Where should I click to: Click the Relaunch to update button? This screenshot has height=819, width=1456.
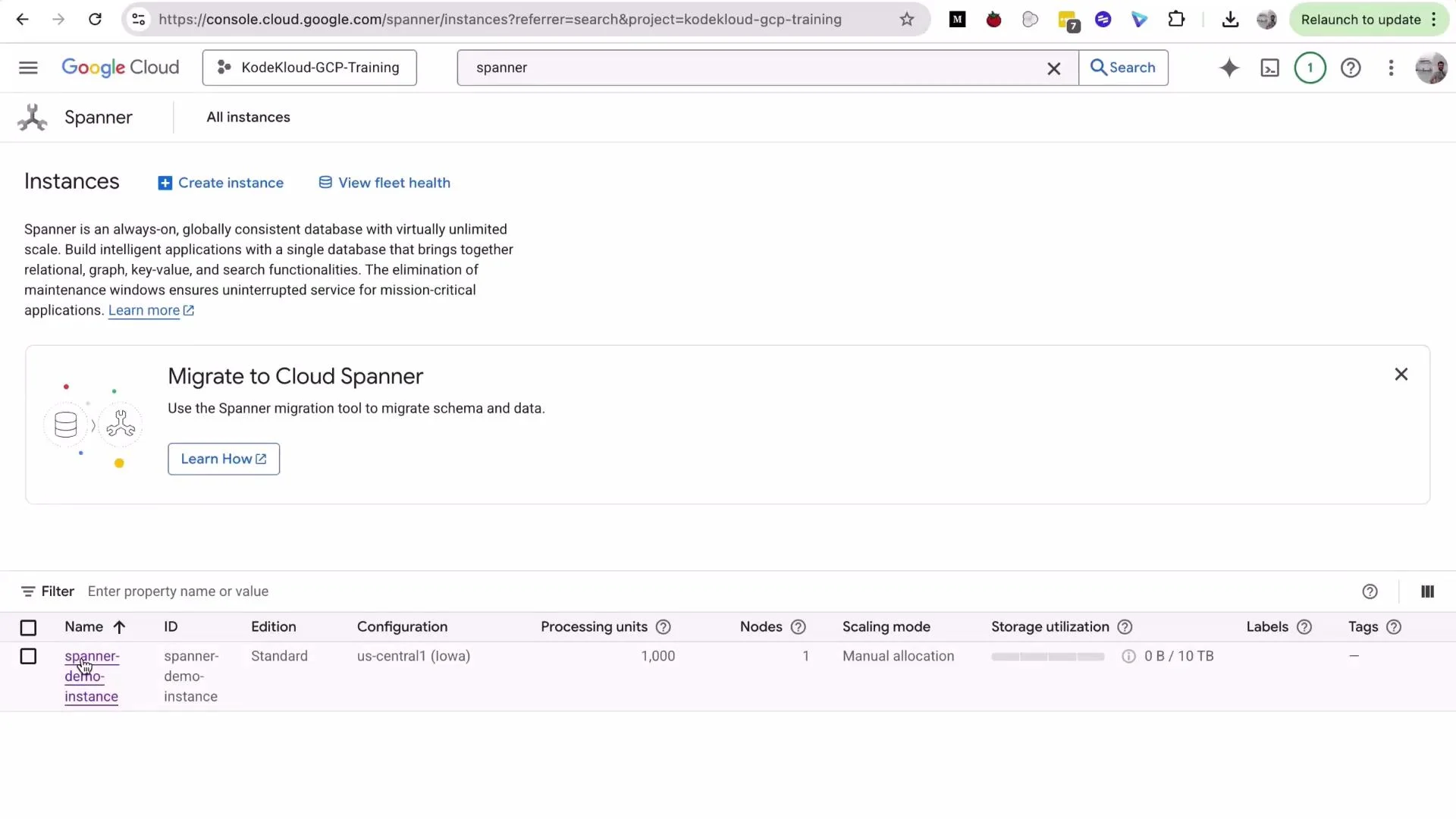(1360, 20)
